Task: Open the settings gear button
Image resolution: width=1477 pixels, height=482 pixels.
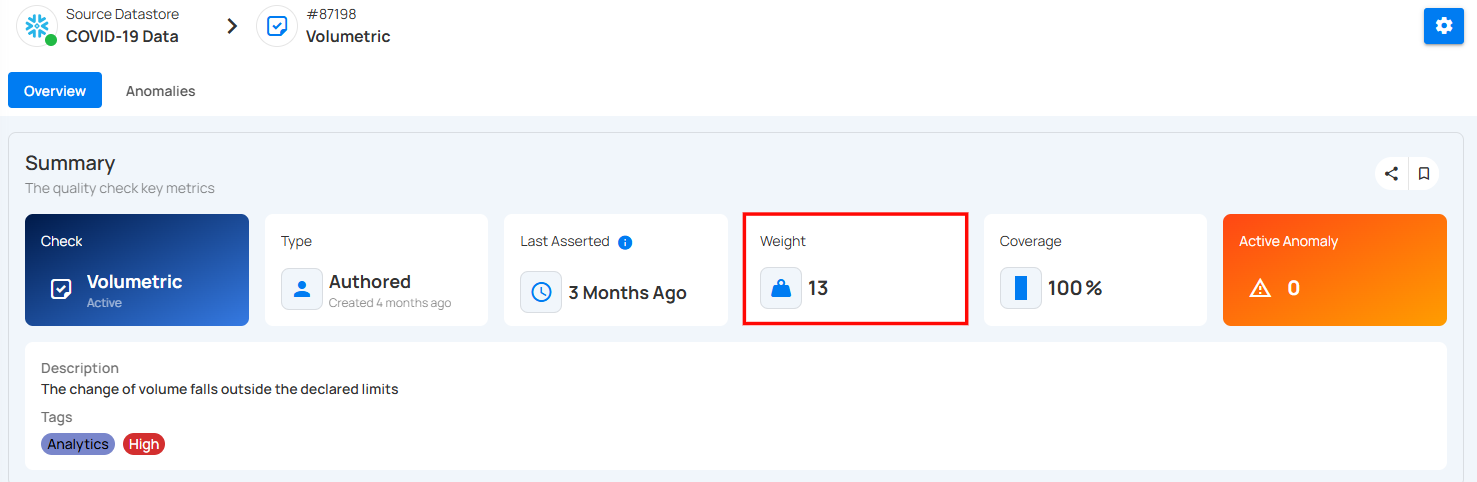Action: pyautogui.click(x=1443, y=26)
